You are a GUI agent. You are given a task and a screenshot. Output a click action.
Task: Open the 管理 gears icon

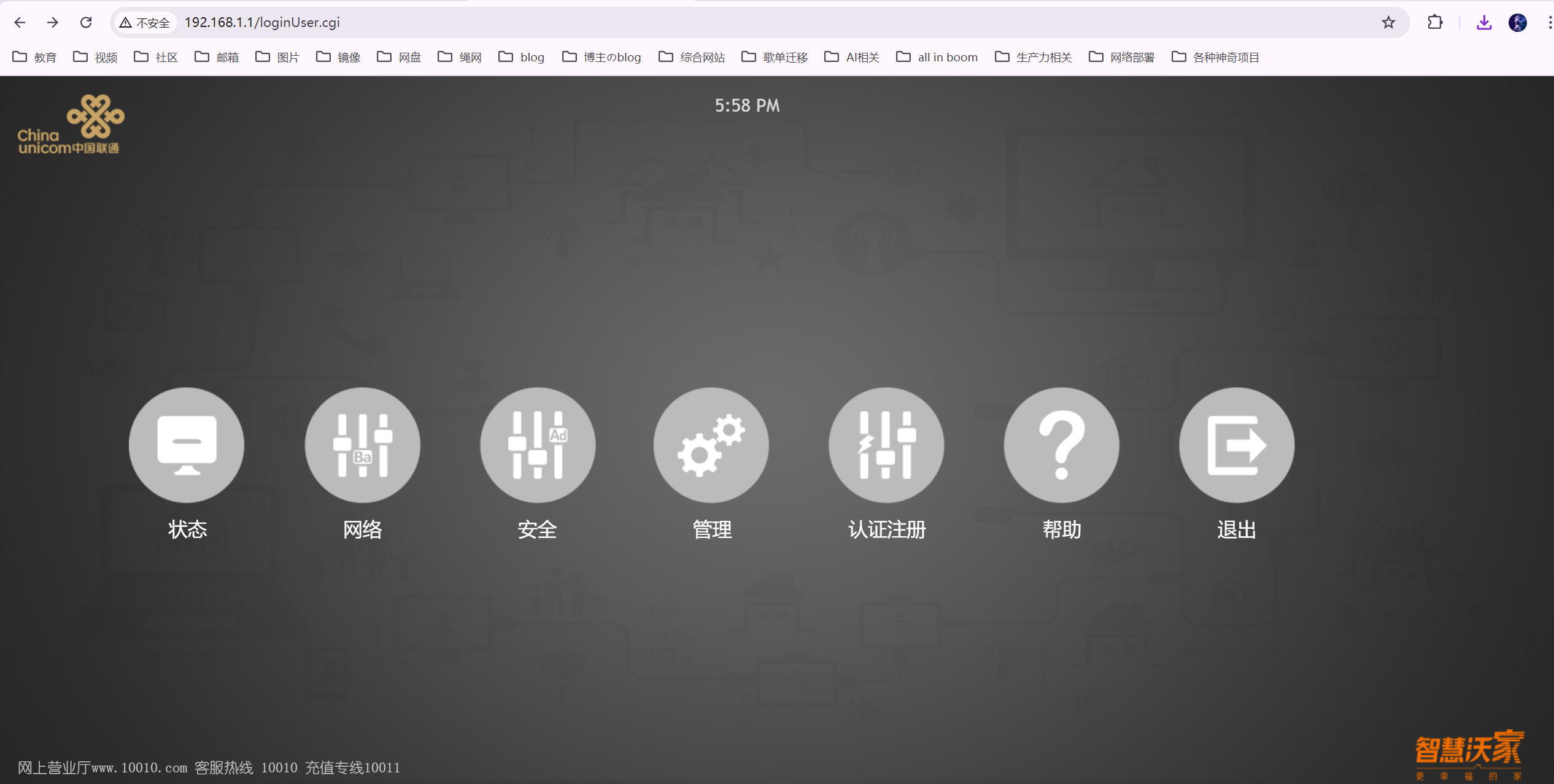pyautogui.click(x=711, y=445)
